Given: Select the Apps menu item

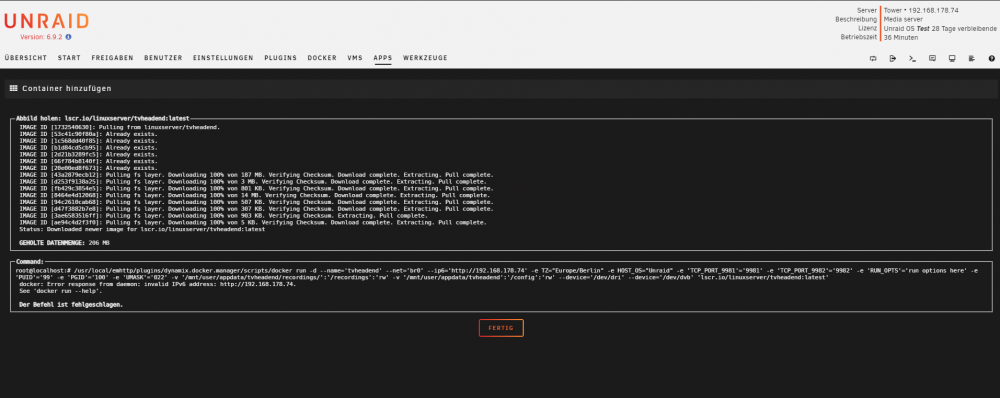Looking at the screenshot, I should 383,58.
